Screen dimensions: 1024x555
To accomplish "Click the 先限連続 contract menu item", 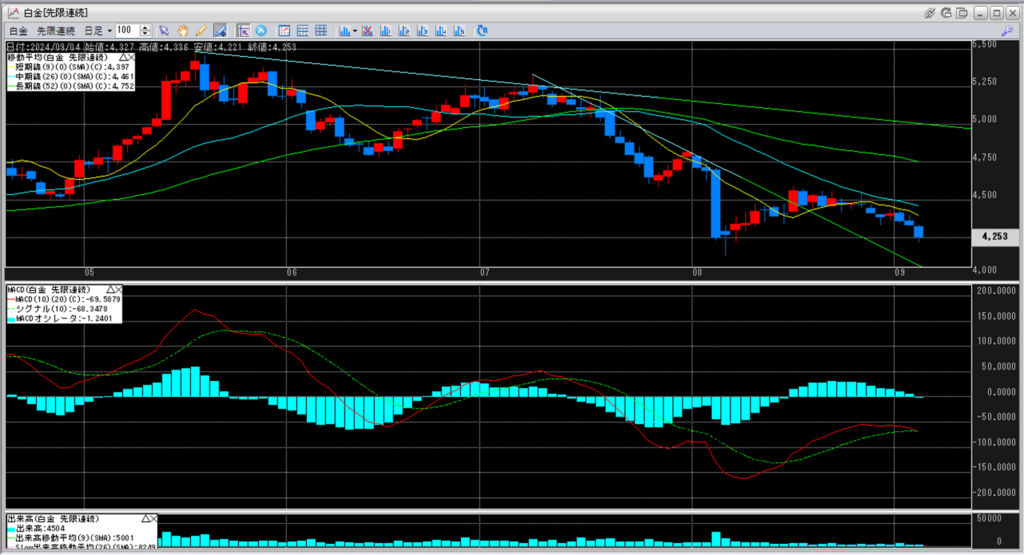I will point(55,31).
